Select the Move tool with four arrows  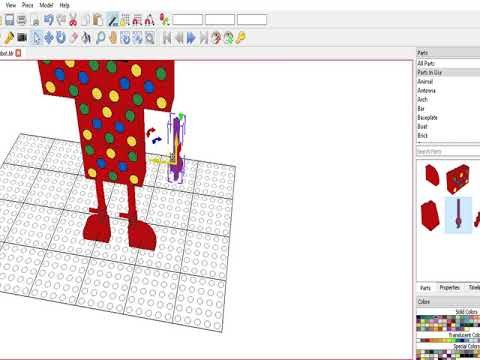[x=49, y=38]
